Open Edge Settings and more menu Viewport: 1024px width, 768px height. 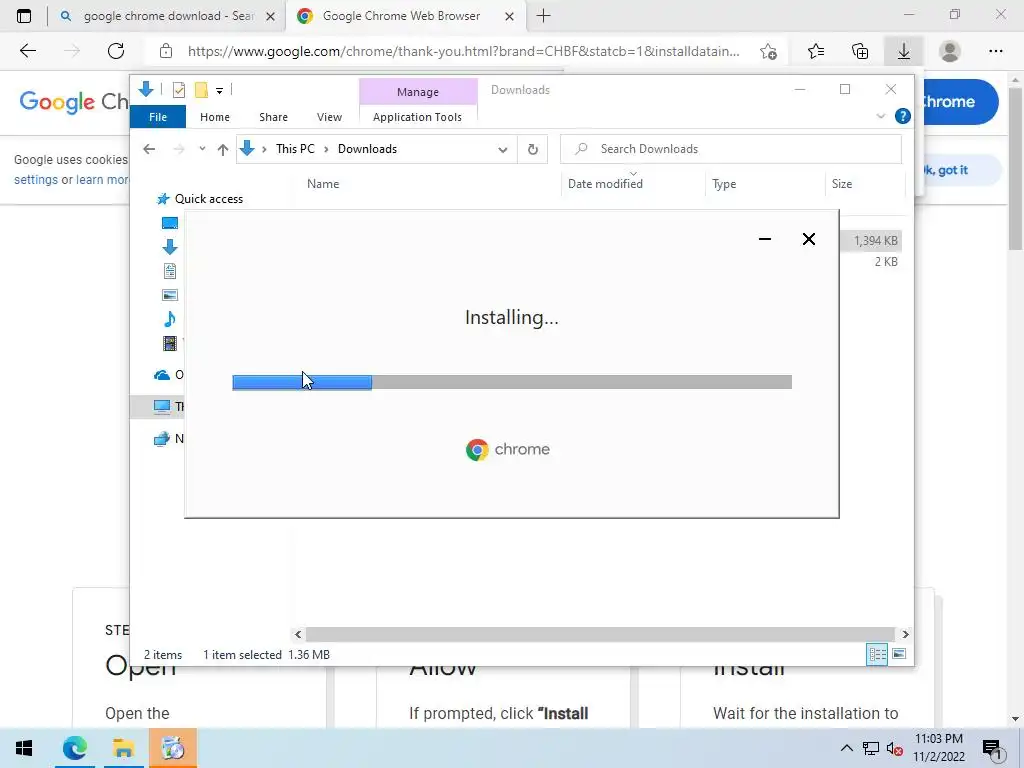coord(995,51)
